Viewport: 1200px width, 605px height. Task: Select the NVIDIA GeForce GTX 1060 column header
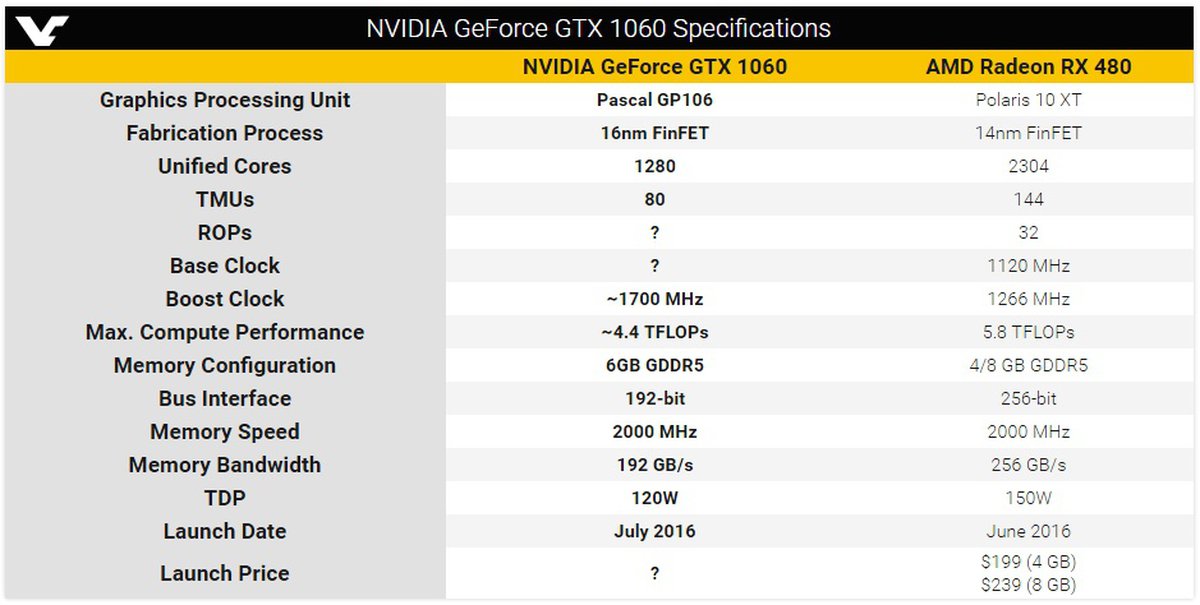coord(655,67)
